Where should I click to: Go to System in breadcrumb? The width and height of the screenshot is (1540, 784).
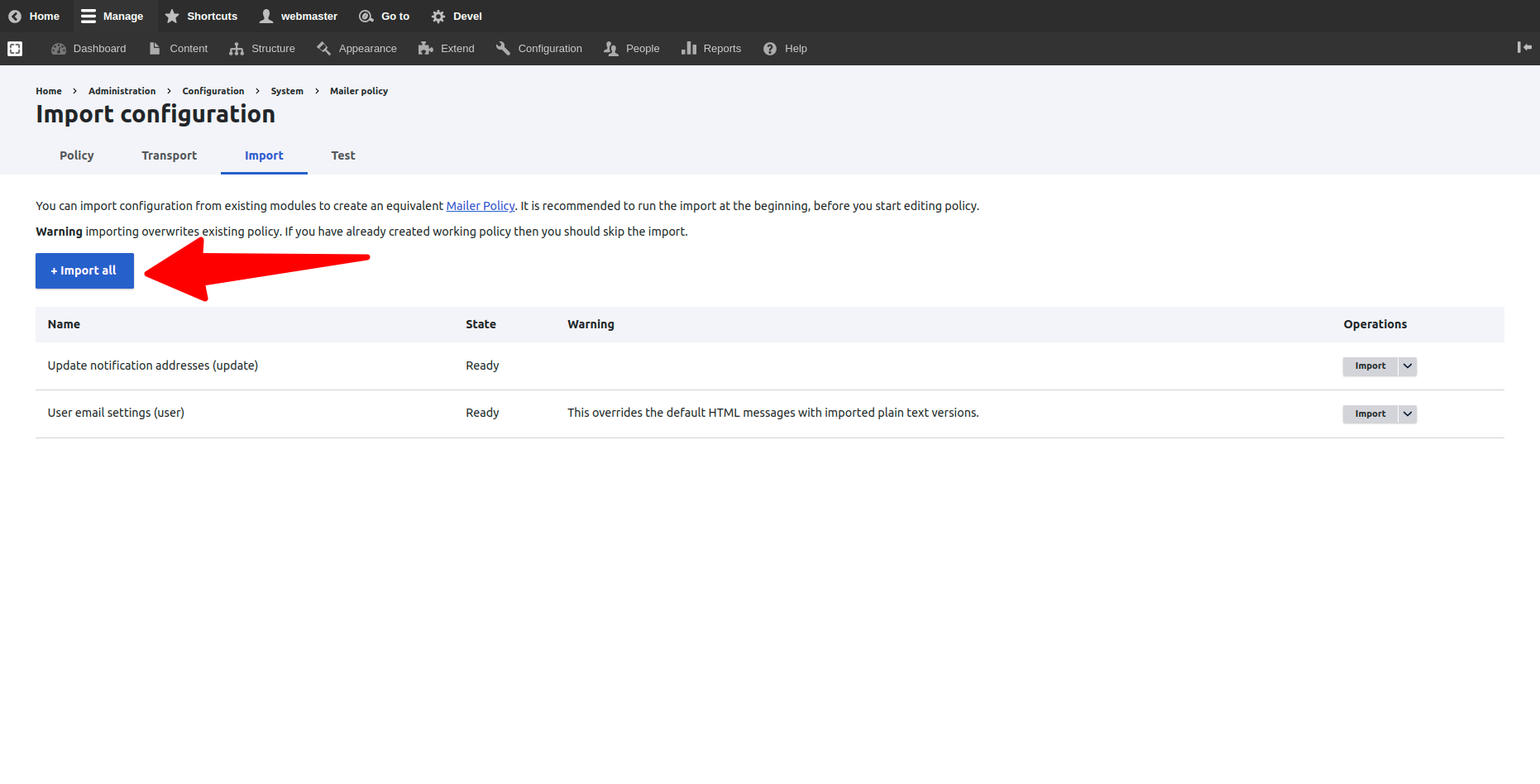tap(287, 91)
